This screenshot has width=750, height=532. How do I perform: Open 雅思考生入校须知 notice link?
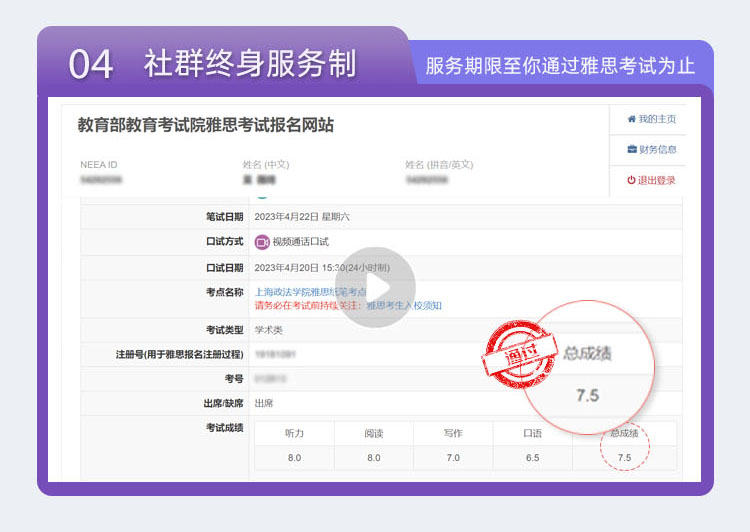pos(404,305)
